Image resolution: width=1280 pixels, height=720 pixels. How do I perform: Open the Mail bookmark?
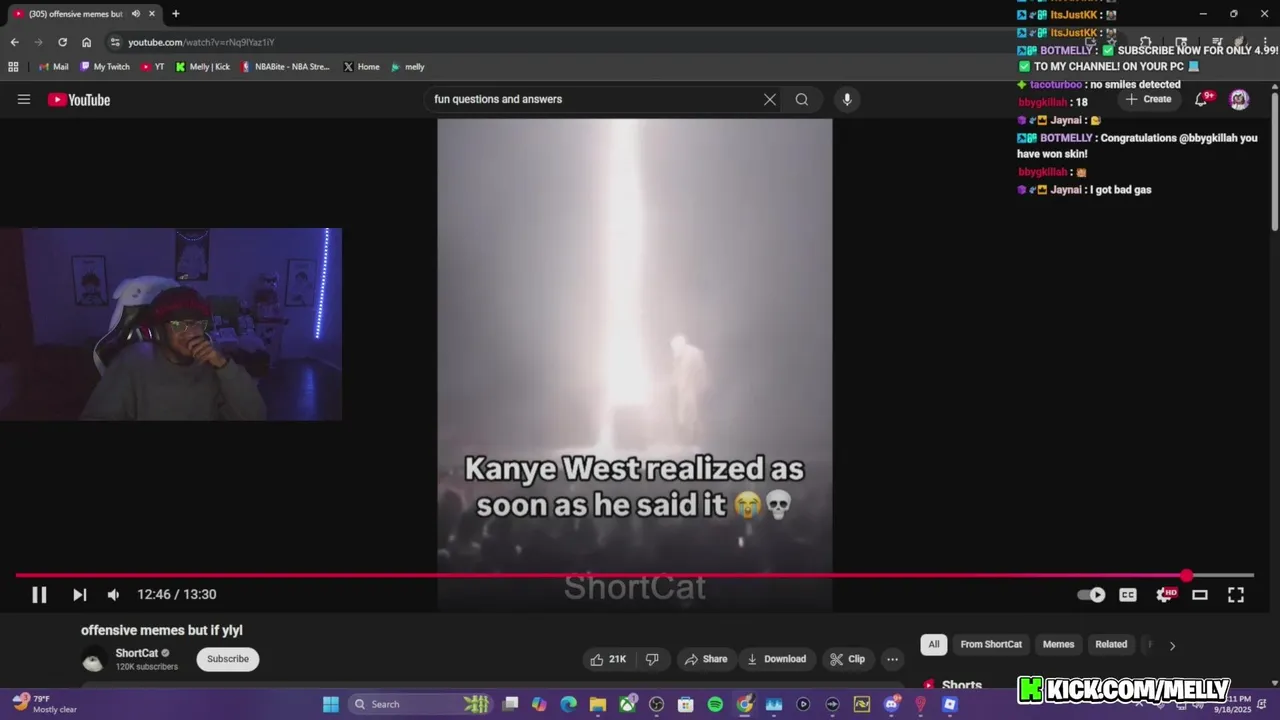click(54, 67)
